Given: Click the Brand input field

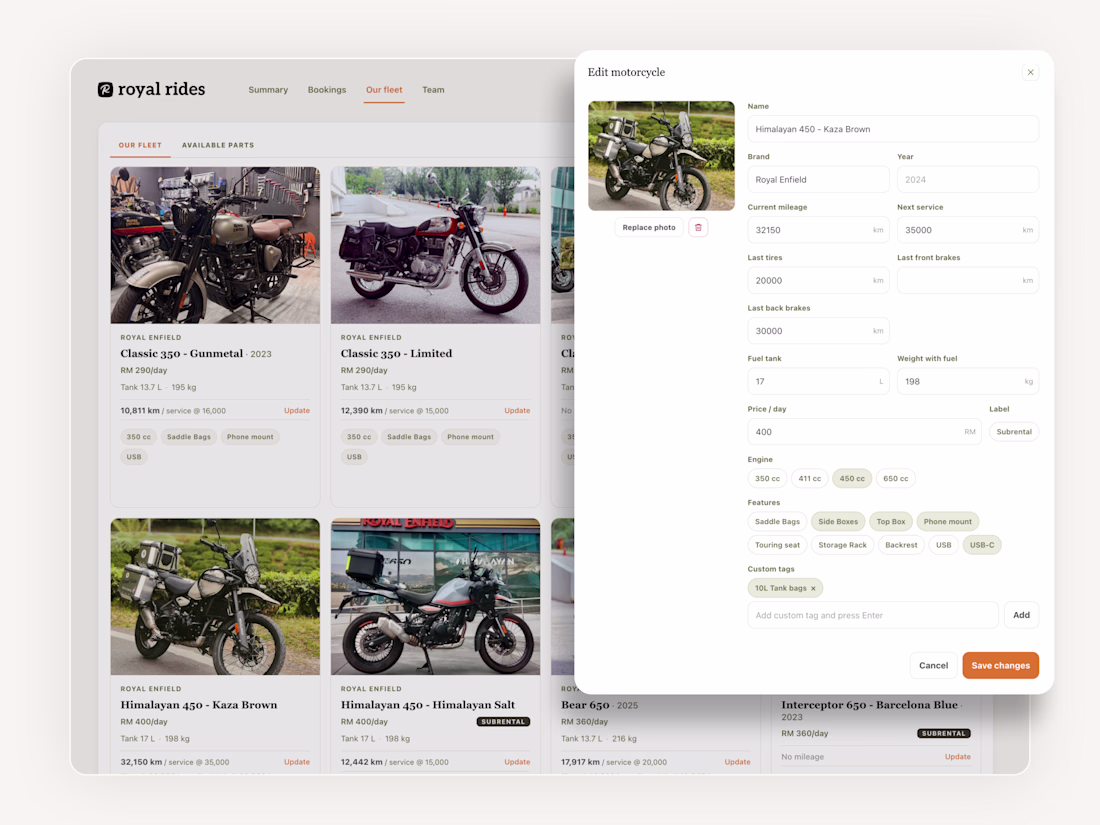Looking at the screenshot, I should coord(818,180).
